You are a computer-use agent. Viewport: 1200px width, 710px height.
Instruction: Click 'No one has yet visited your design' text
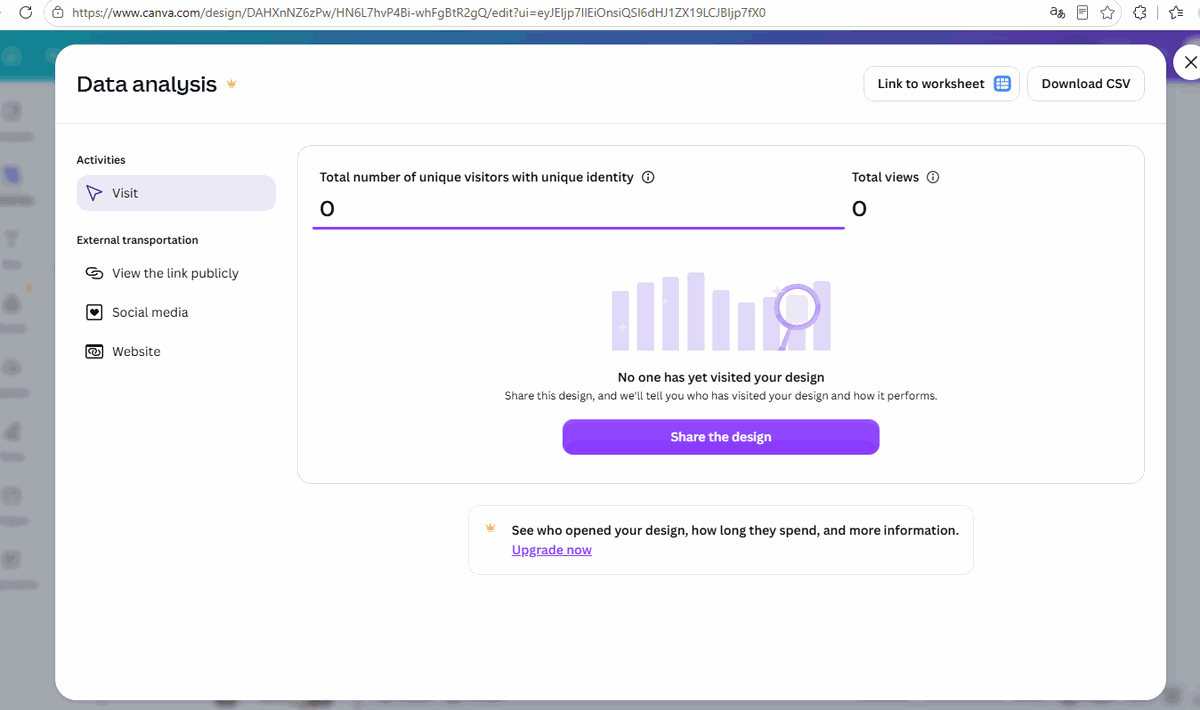click(721, 377)
